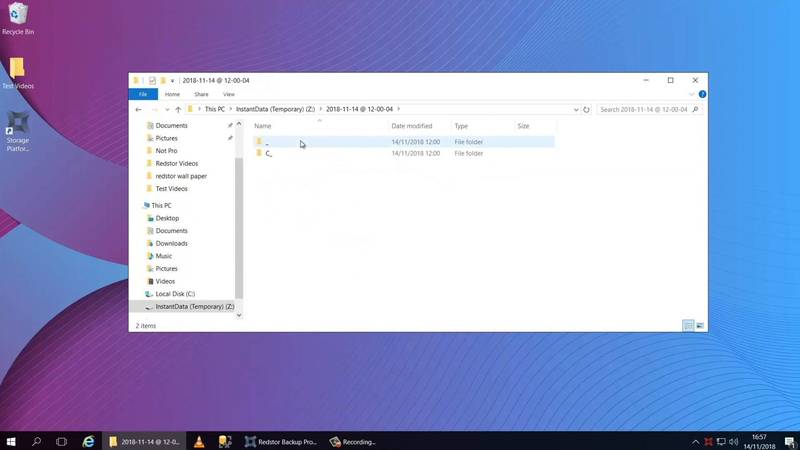
Task: Open VLC media player from taskbar
Action: click(x=199, y=442)
